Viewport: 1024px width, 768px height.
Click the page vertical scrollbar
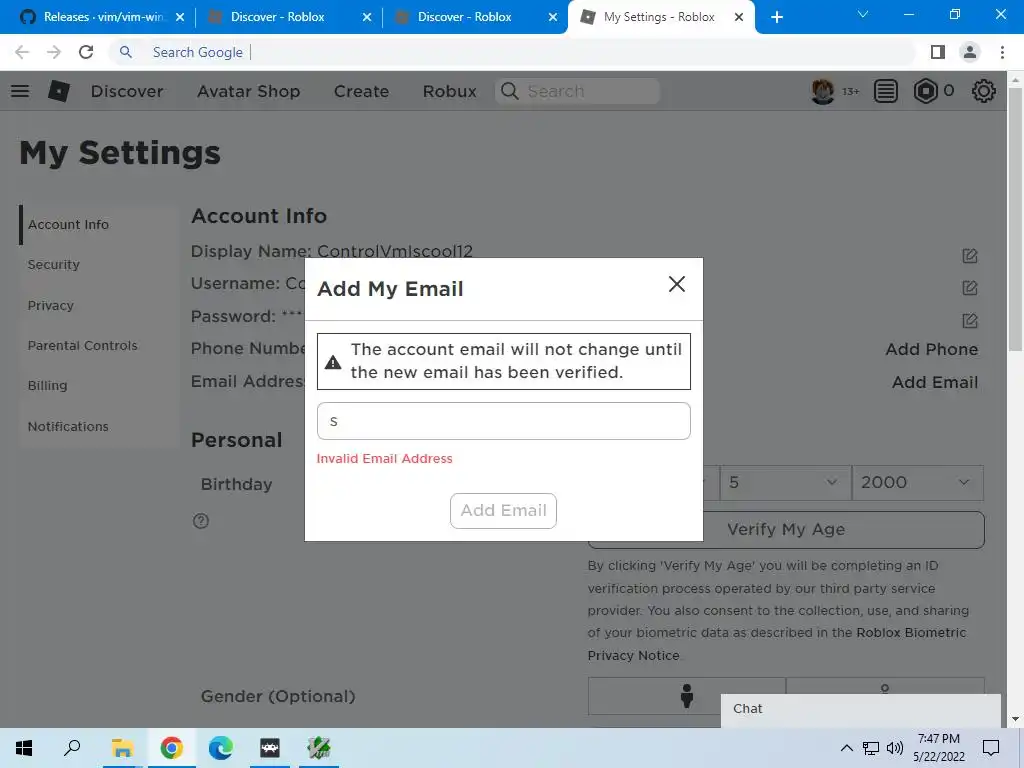(1015, 221)
